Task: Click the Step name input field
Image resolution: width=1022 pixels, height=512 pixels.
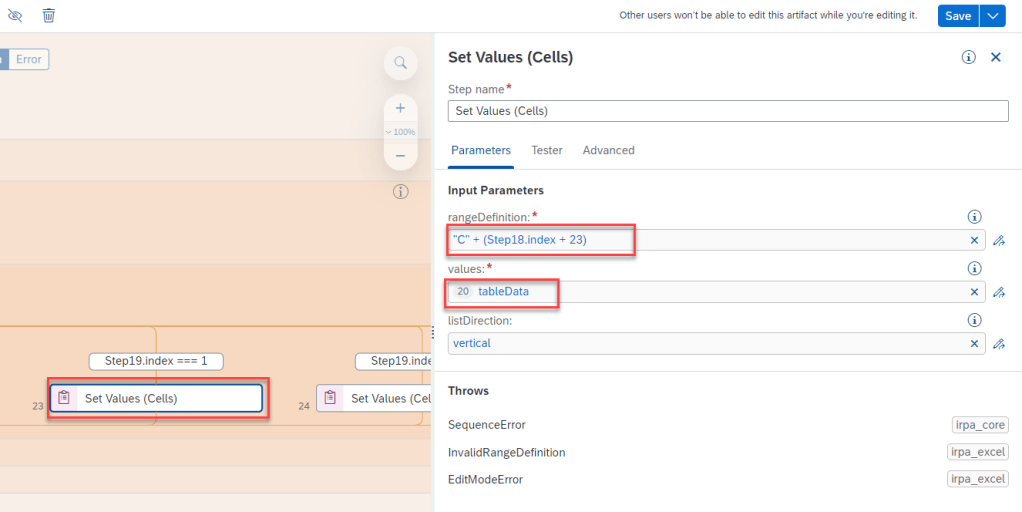Action: pos(727,111)
